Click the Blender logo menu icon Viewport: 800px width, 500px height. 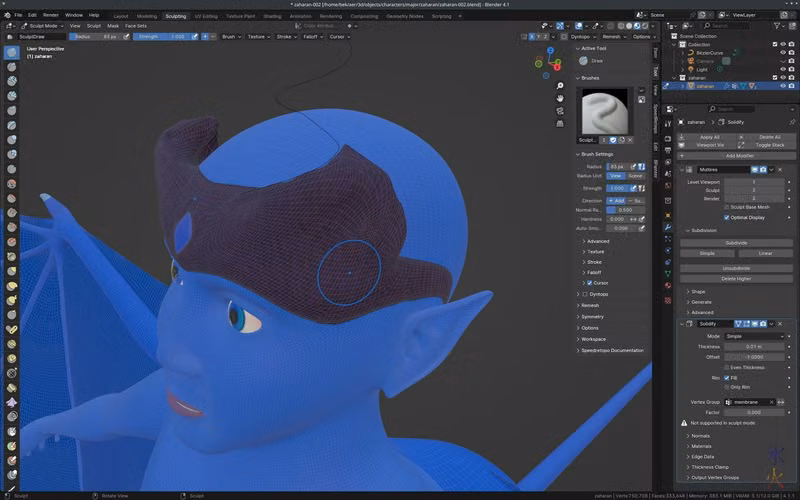(7, 15)
